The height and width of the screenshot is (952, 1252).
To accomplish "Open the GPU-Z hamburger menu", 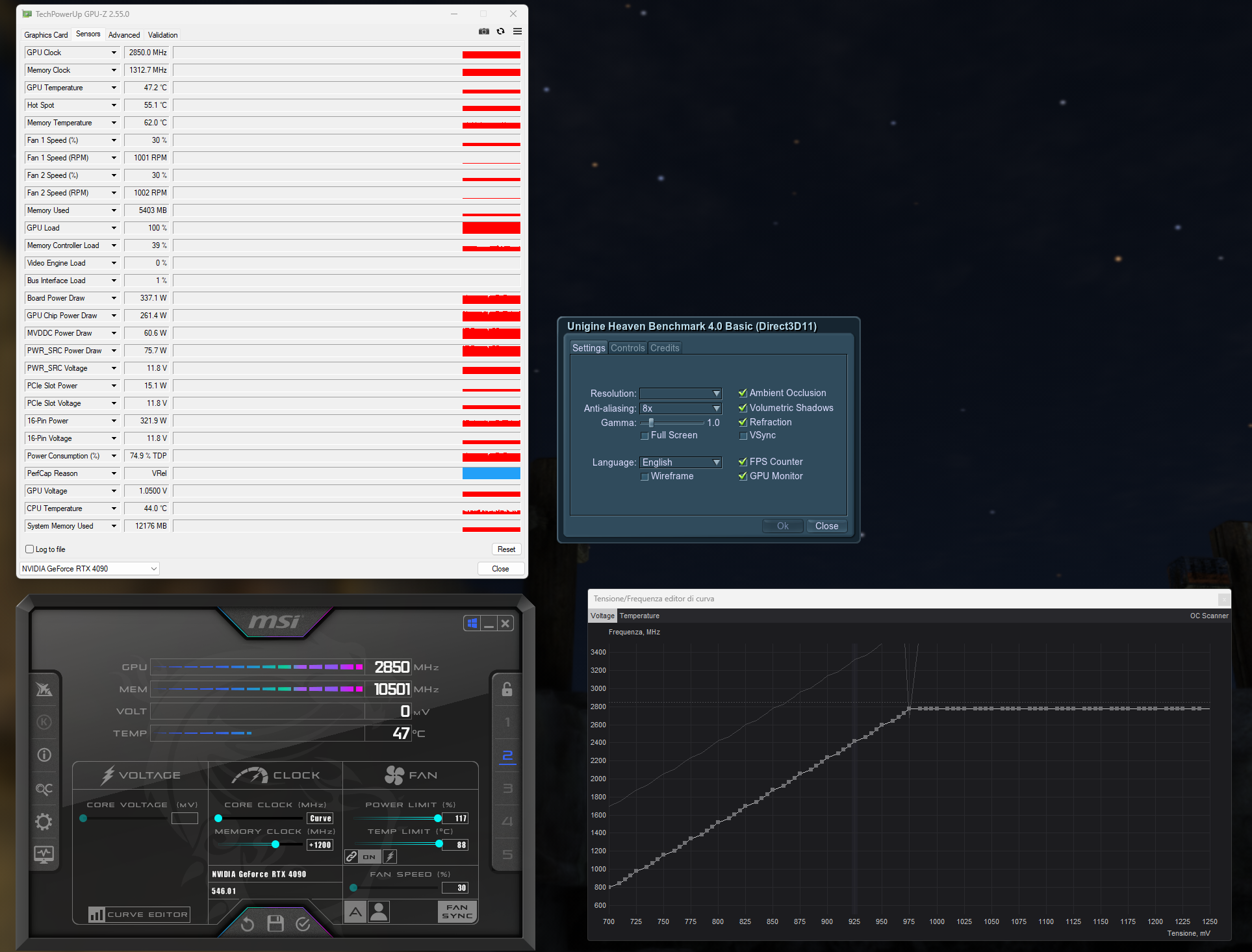I will point(517,31).
